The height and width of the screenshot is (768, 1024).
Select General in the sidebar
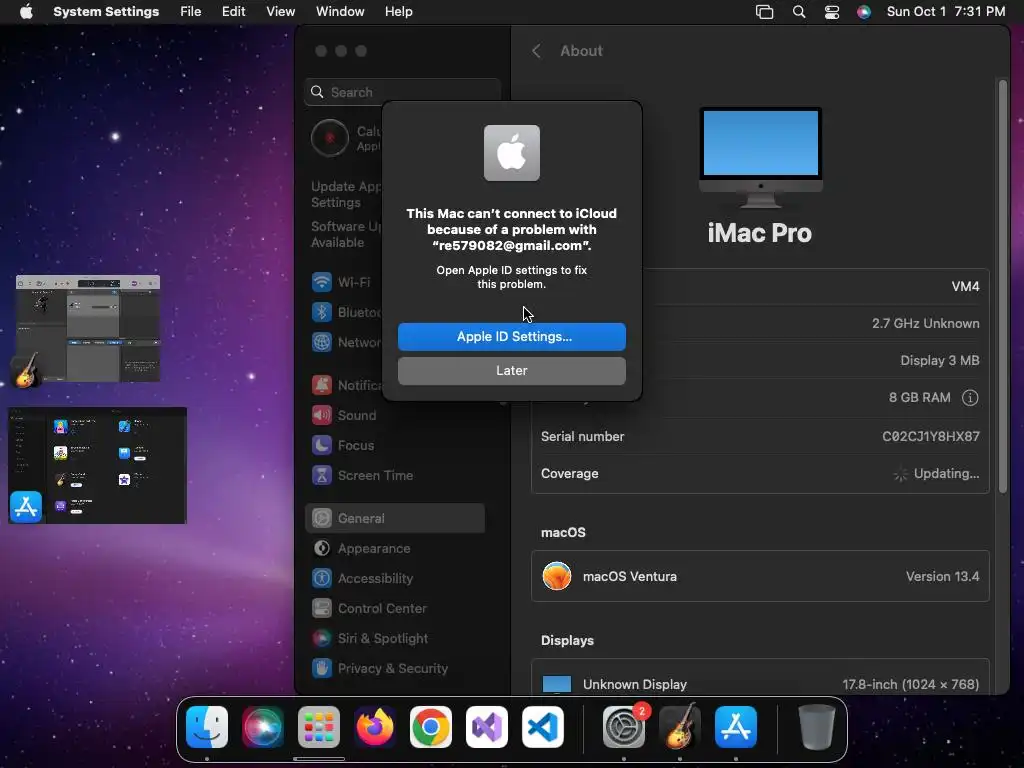pos(394,519)
